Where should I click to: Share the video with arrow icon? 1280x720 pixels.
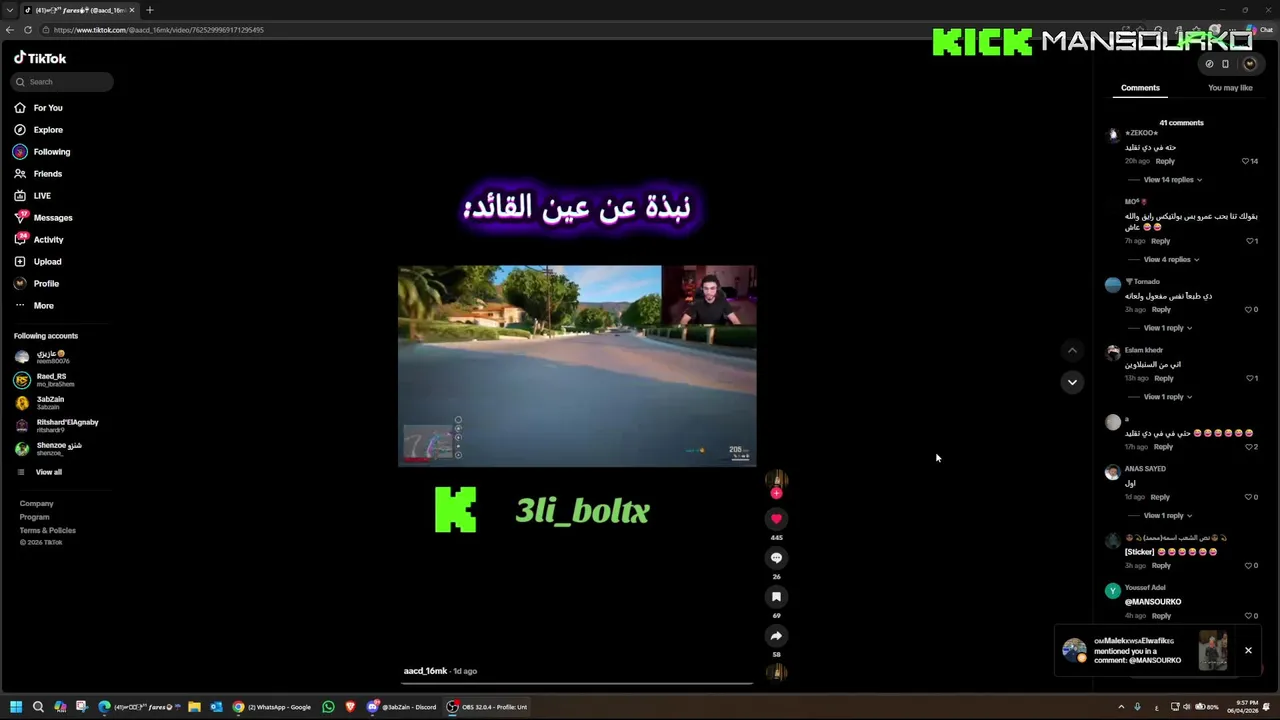coord(776,636)
